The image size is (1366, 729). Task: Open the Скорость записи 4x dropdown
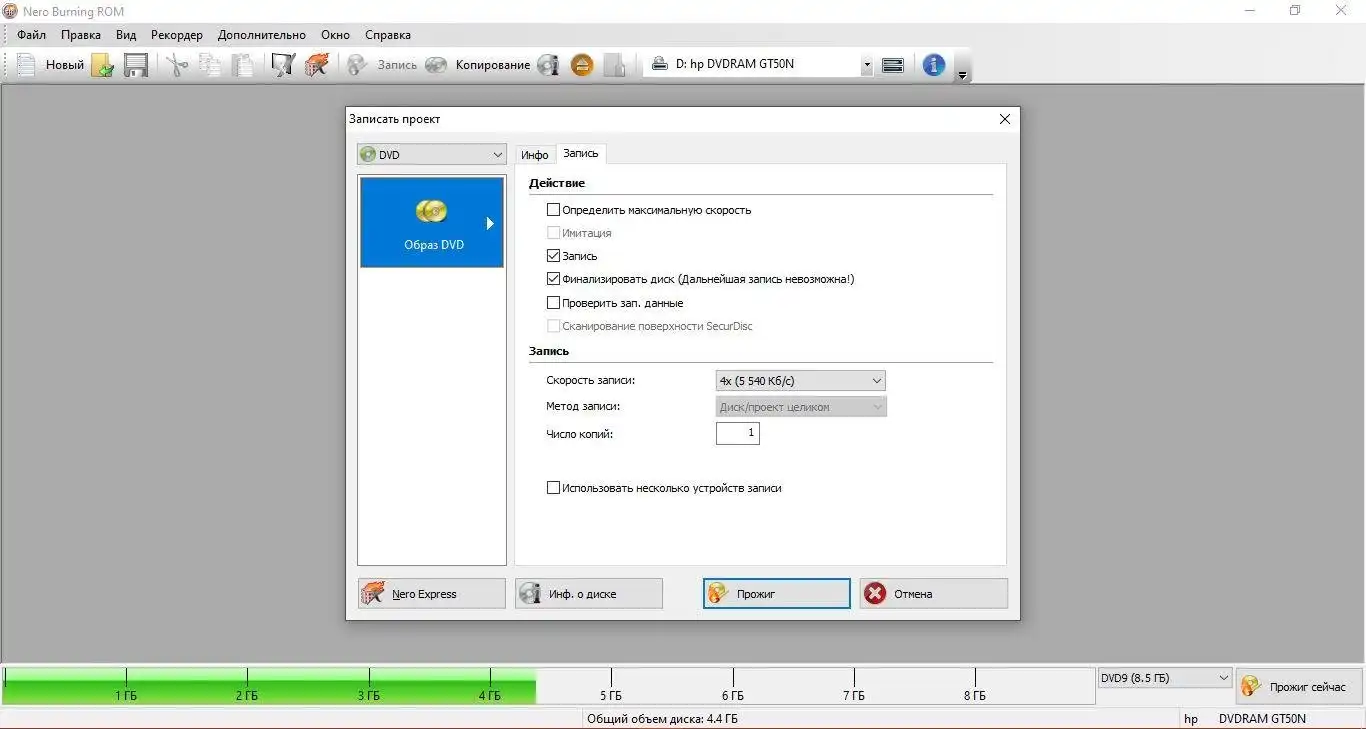coord(801,381)
